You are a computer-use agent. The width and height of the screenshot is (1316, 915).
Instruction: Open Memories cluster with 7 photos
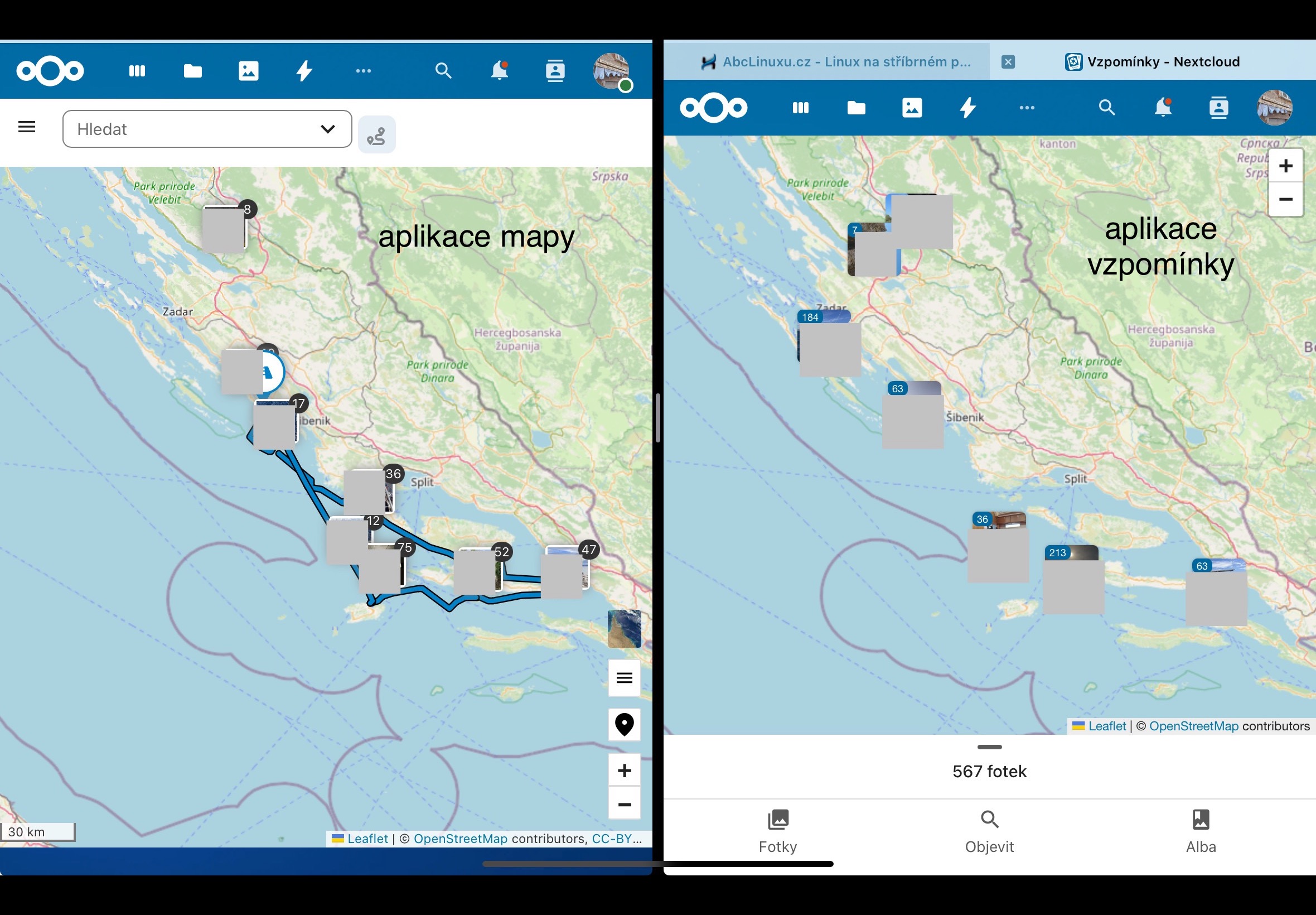873,249
